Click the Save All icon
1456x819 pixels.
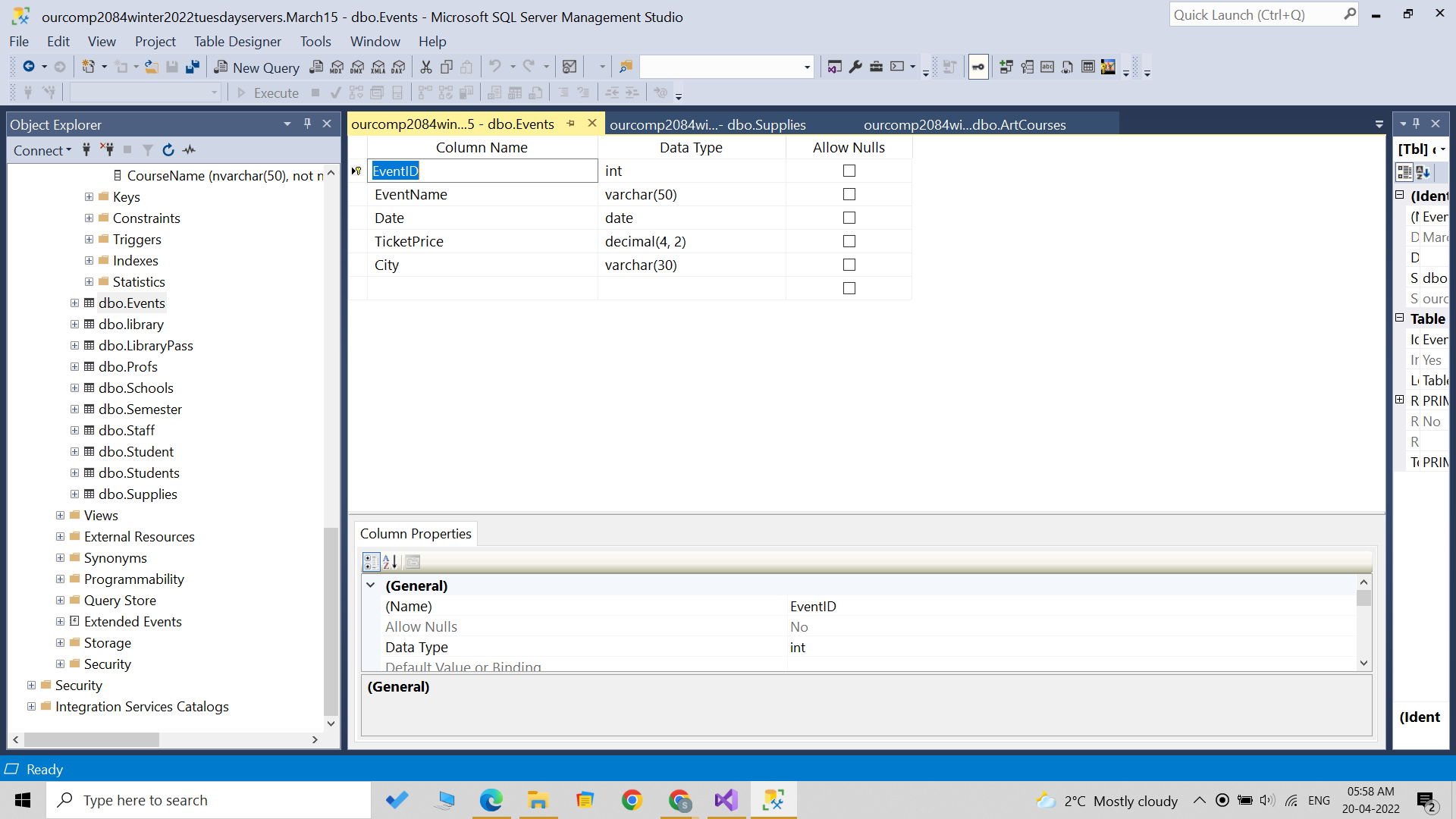(x=193, y=67)
